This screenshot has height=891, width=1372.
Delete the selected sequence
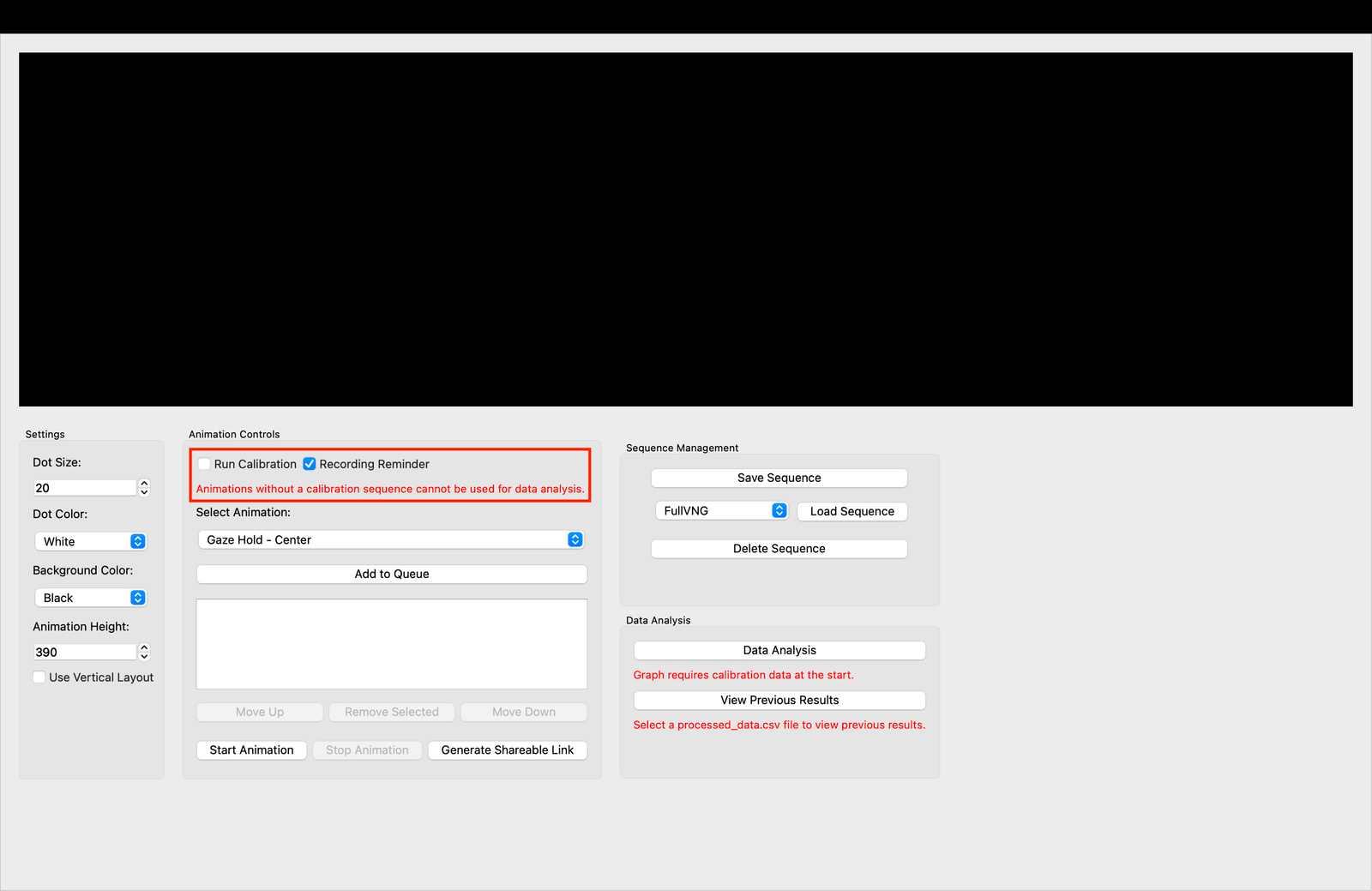pyautogui.click(x=778, y=548)
